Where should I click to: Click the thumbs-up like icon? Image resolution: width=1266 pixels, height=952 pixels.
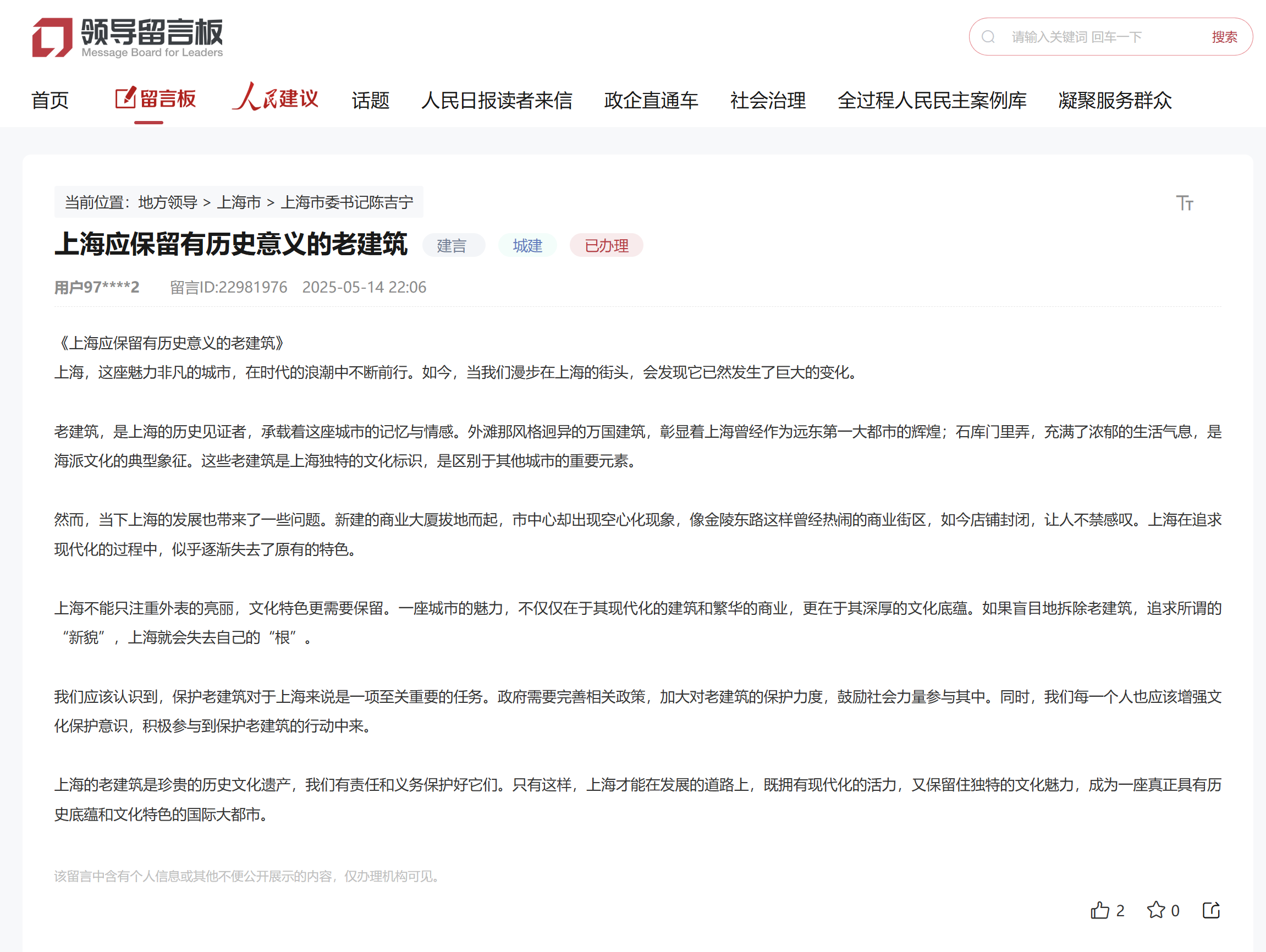(x=1099, y=910)
